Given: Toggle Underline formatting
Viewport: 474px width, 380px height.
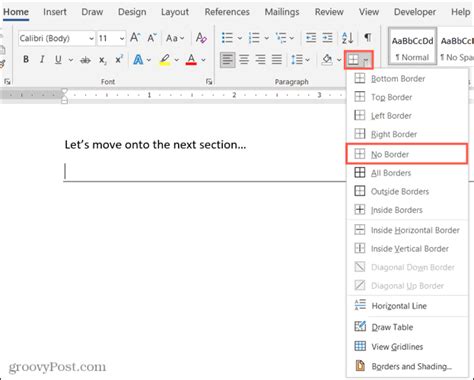Looking at the screenshot, I should coord(58,60).
